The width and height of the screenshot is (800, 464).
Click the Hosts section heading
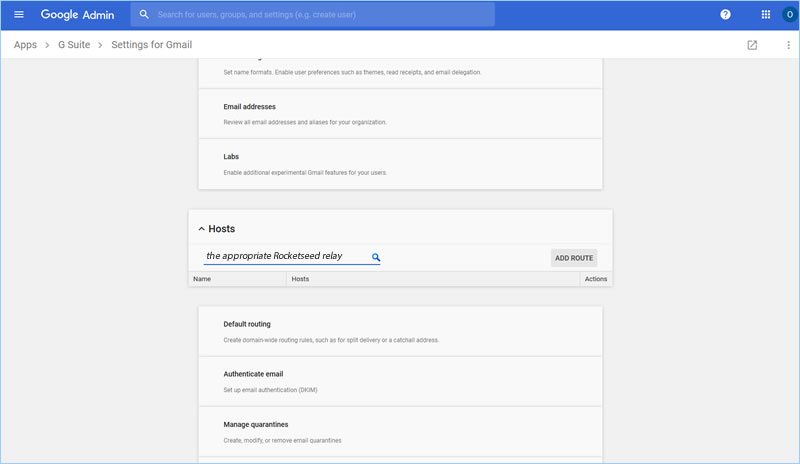tap(221, 229)
